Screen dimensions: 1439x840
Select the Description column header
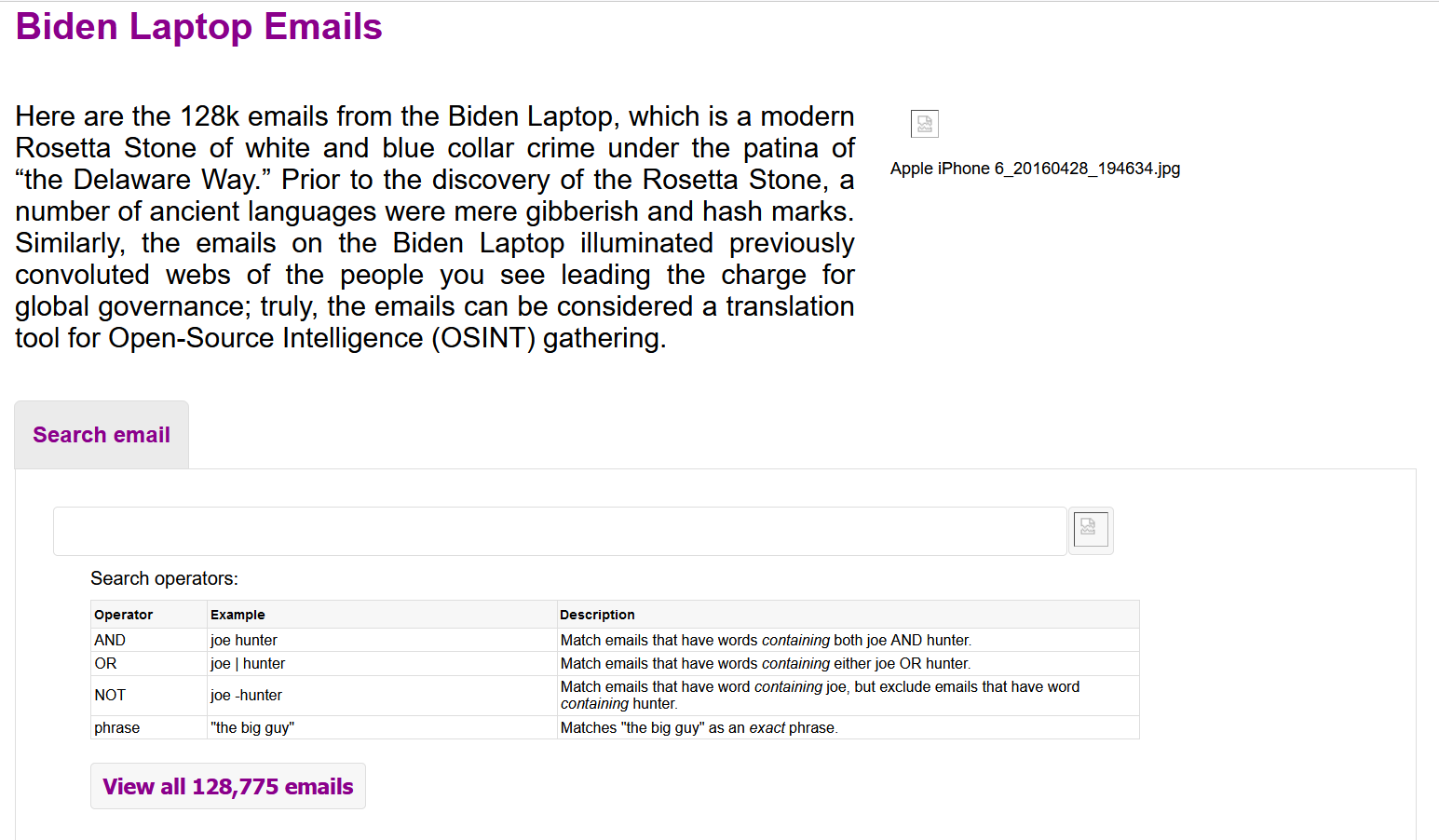(x=848, y=615)
